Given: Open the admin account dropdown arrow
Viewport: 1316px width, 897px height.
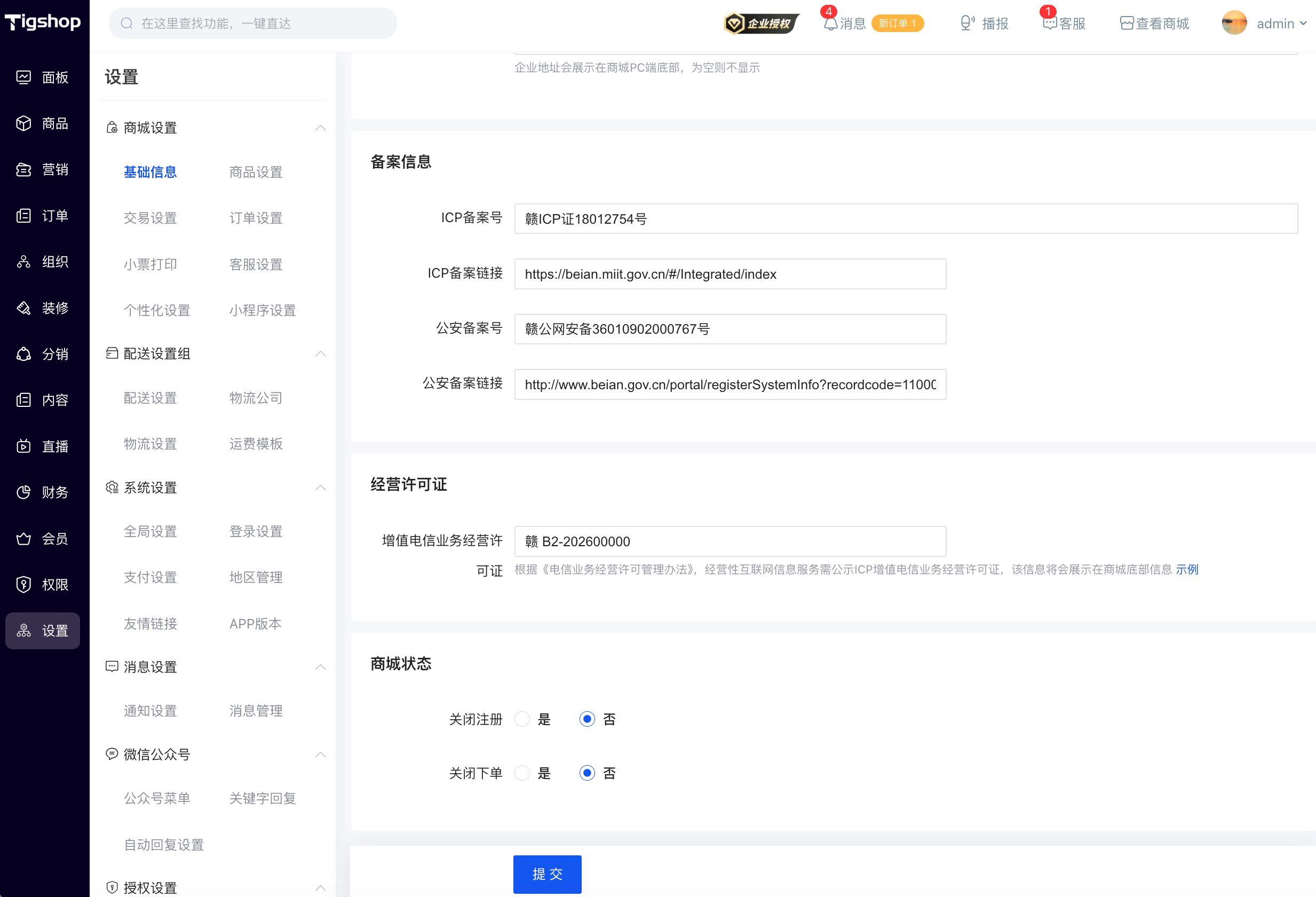Looking at the screenshot, I should click(x=1303, y=23).
